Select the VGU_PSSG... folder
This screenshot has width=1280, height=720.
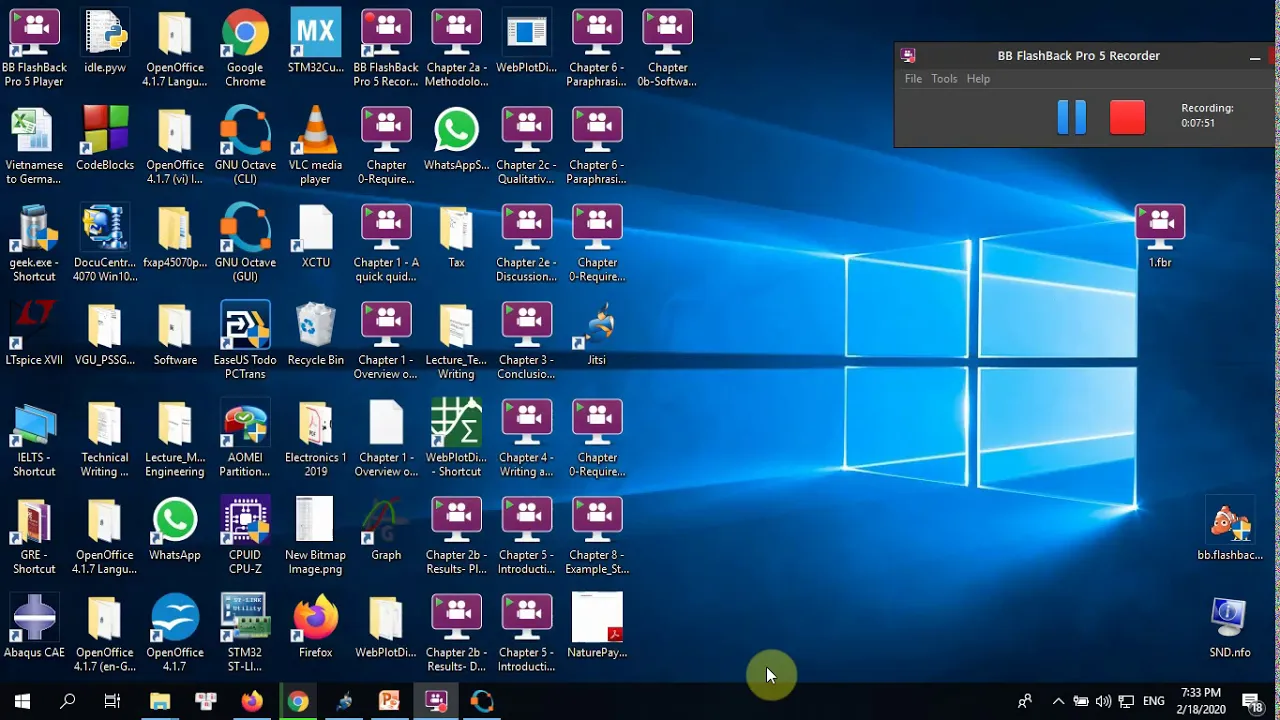pos(105,334)
